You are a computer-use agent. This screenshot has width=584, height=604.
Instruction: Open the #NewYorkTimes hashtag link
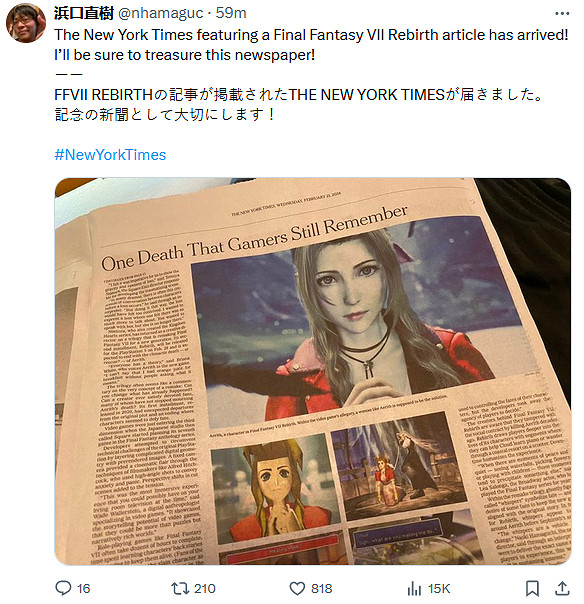pos(110,155)
